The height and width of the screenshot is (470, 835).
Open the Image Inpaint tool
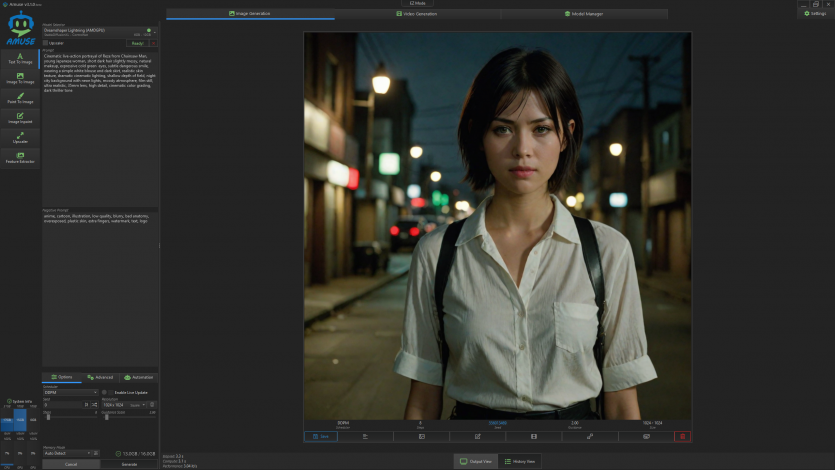(x=20, y=117)
